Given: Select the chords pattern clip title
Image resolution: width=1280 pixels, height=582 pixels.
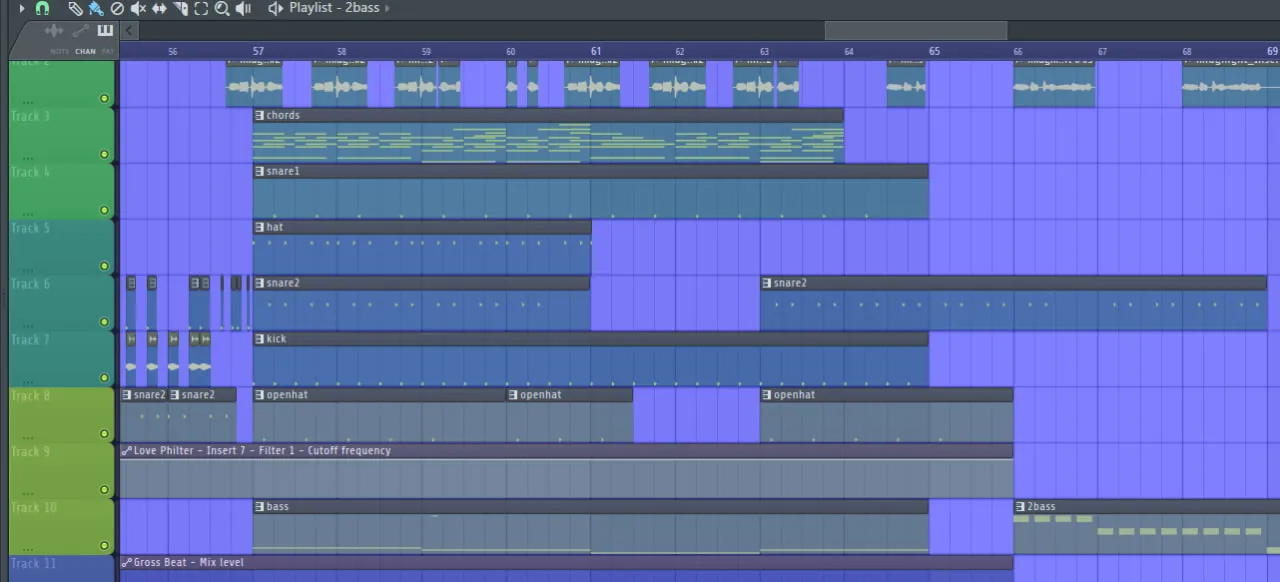Looking at the screenshot, I should pos(283,115).
